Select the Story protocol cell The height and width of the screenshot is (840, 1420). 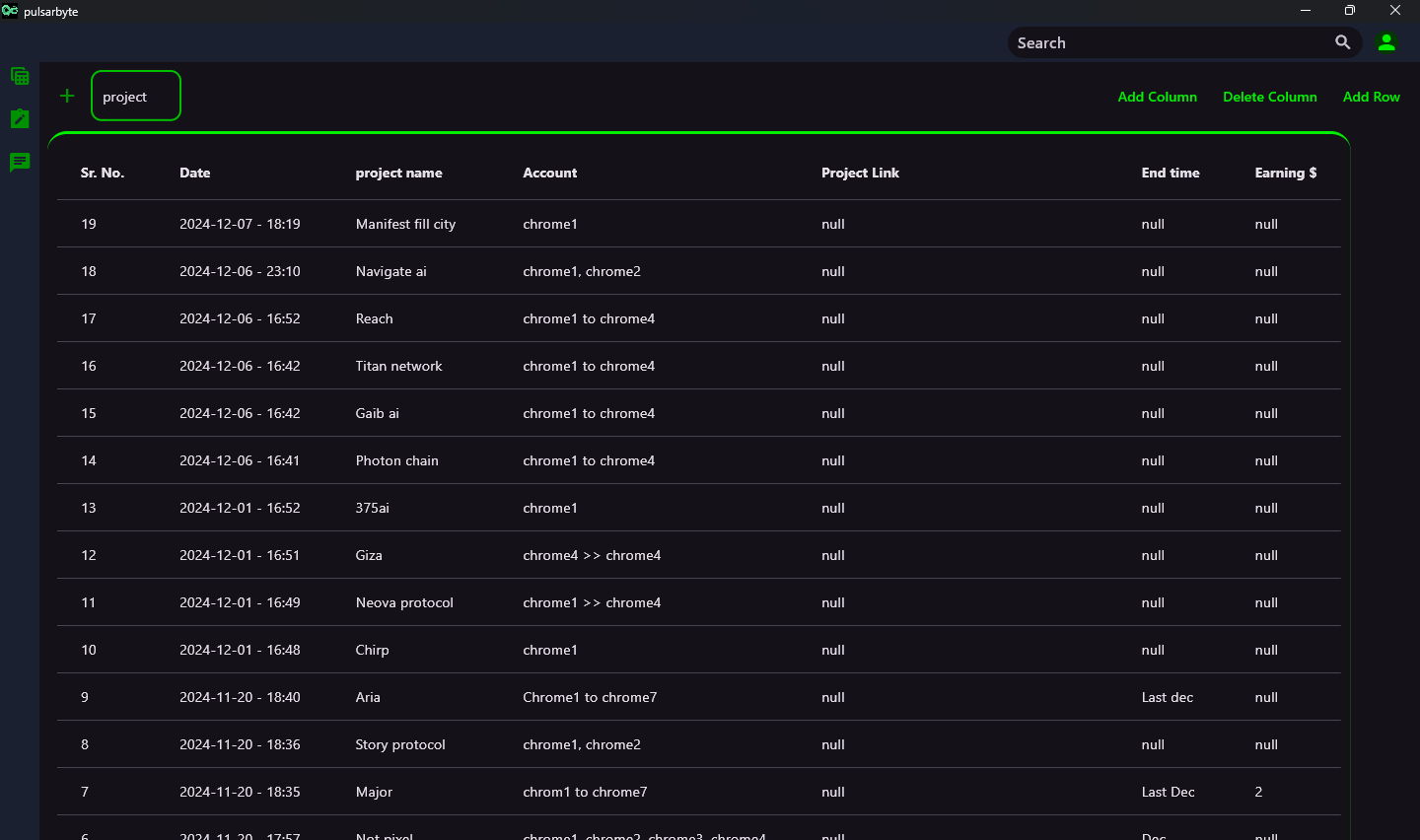coord(401,744)
